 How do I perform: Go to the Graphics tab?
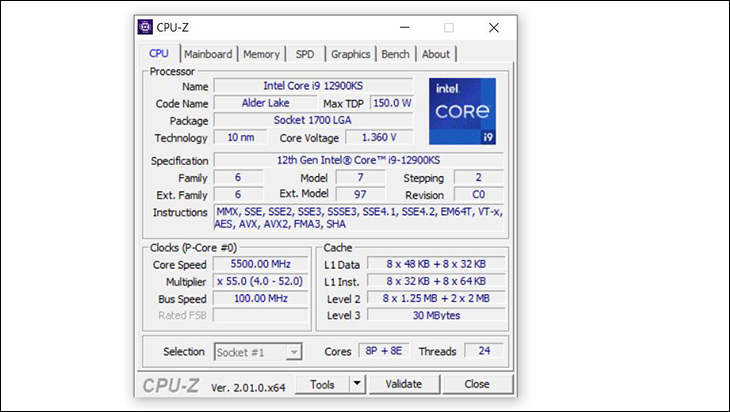coord(351,54)
